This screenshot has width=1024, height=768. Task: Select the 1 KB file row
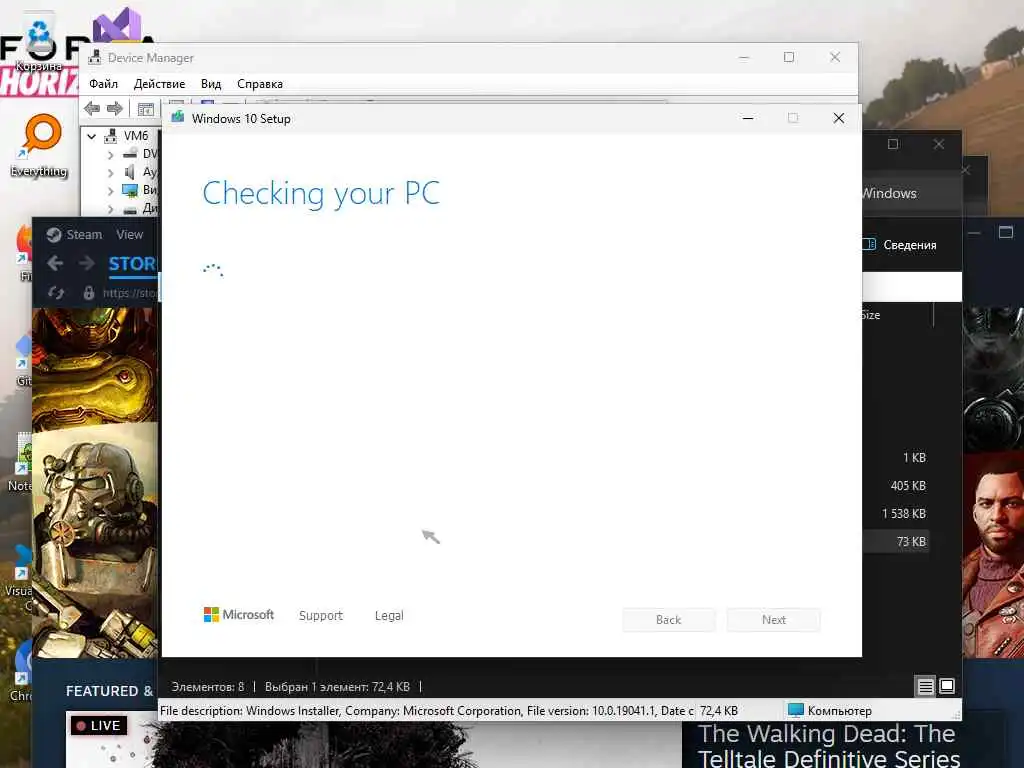click(x=914, y=458)
